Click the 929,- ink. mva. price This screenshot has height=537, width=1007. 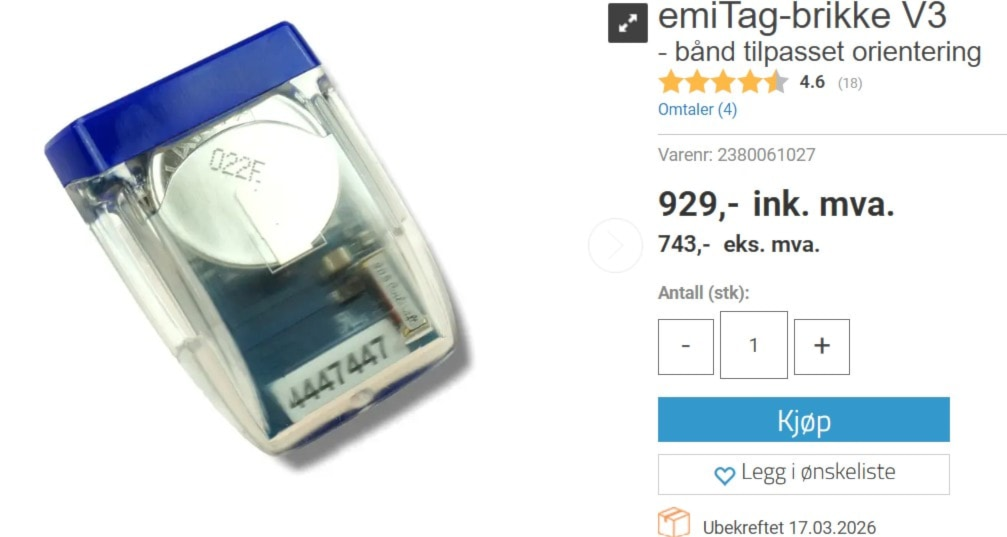[776, 204]
